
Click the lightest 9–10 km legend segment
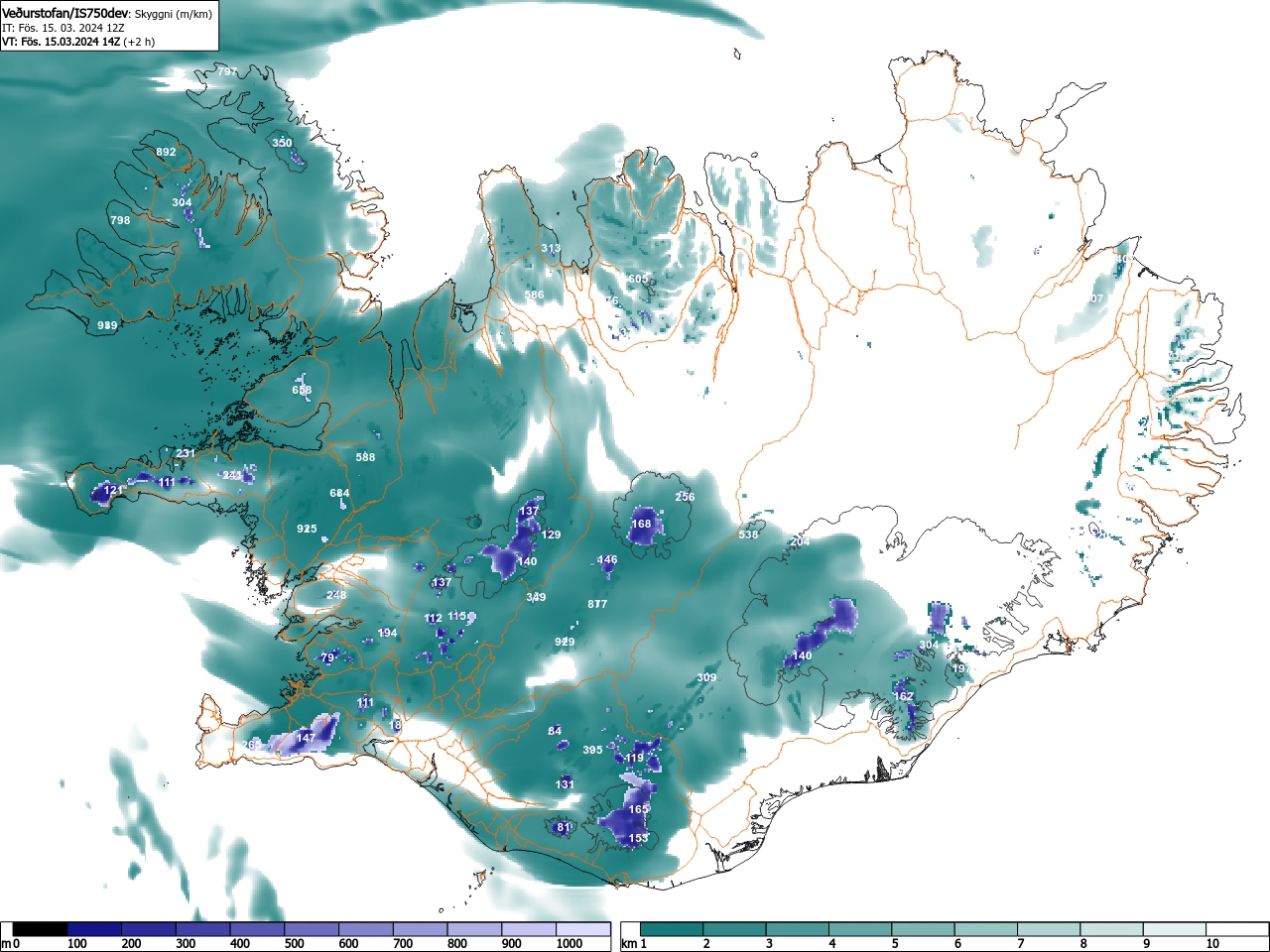(1176, 929)
